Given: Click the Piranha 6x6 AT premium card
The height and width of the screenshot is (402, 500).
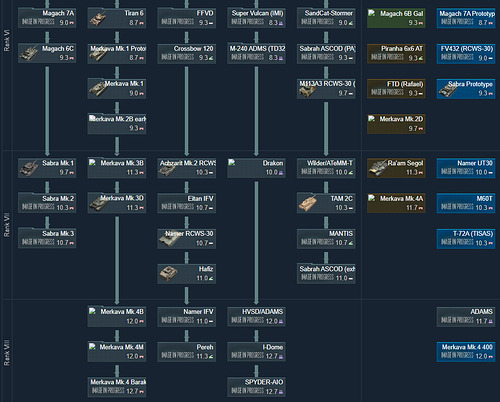Looking at the screenshot, I should 396,53.
